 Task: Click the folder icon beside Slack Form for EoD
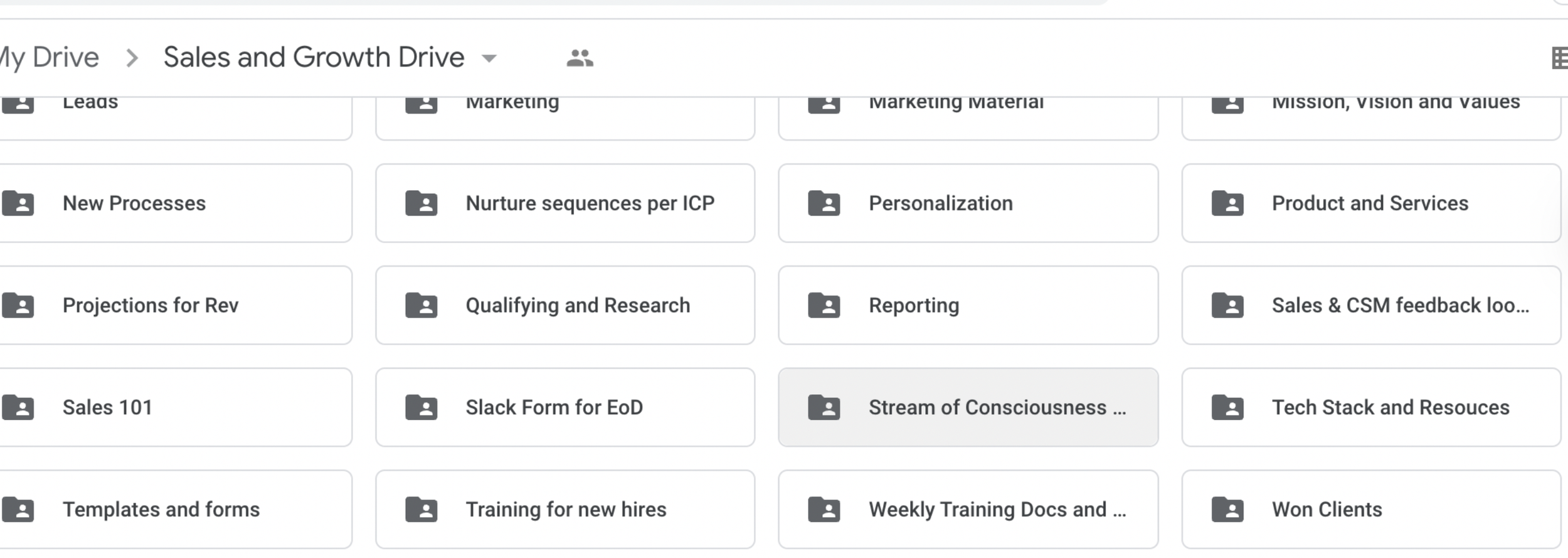coord(421,407)
